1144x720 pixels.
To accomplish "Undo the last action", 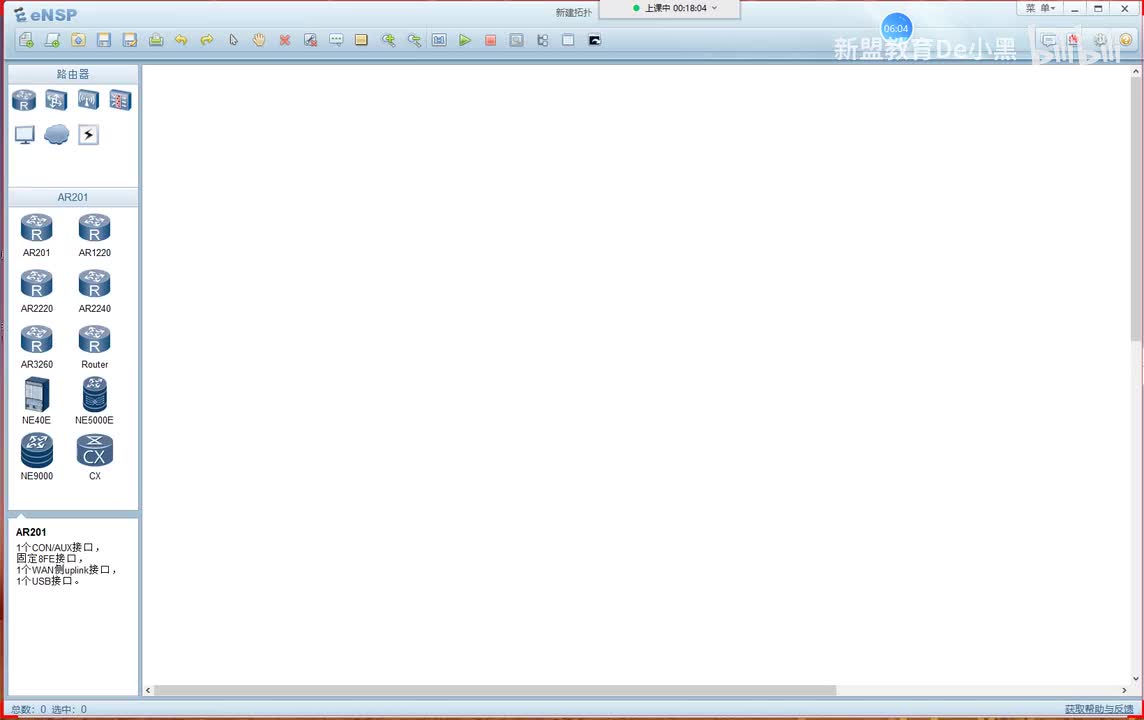I will pyautogui.click(x=181, y=40).
